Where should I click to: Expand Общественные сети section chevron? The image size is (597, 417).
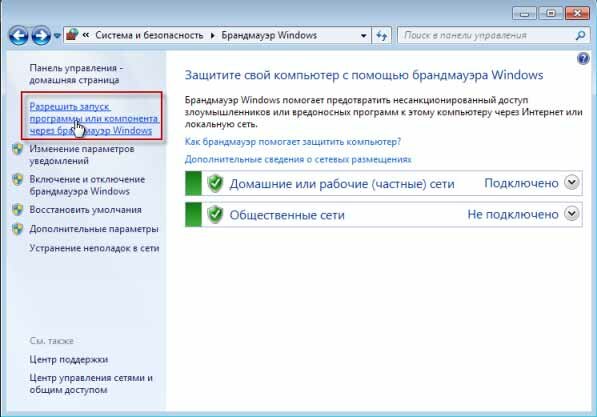pyautogui.click(x=571, y=213)
